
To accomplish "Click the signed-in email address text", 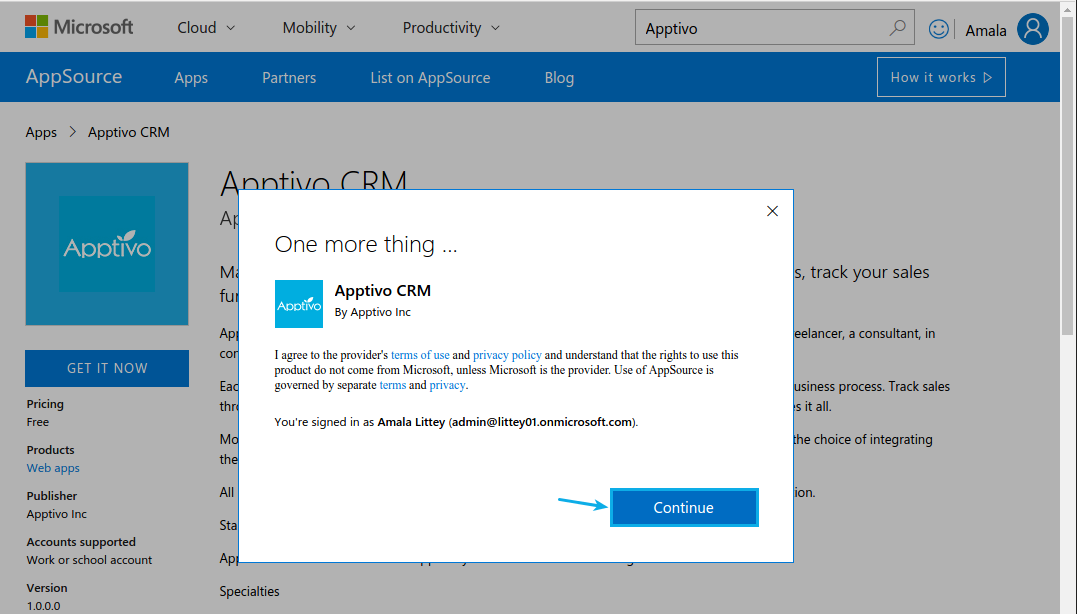I will [x=542, y=422].
